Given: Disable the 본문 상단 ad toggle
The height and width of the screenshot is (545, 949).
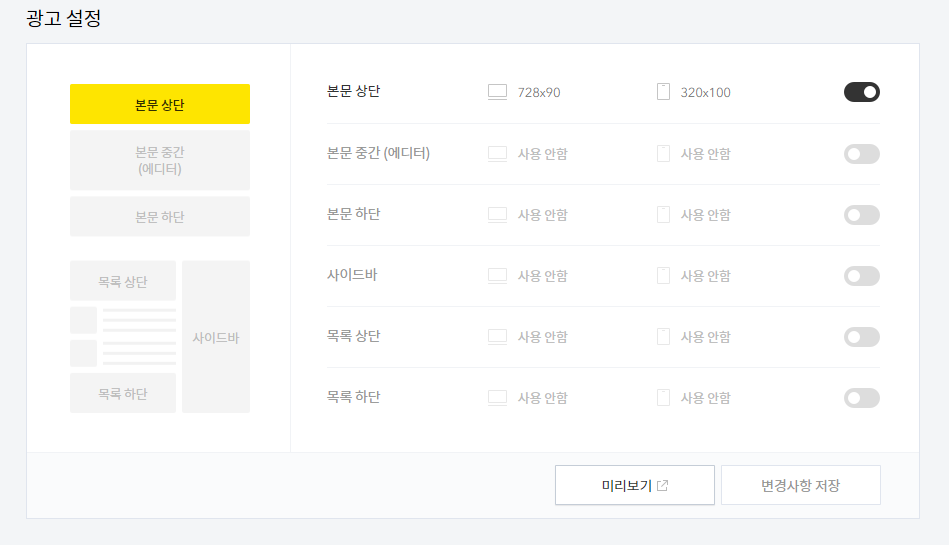Looking at the screenshot, I should pyautogui.click(x=862, y=92).
